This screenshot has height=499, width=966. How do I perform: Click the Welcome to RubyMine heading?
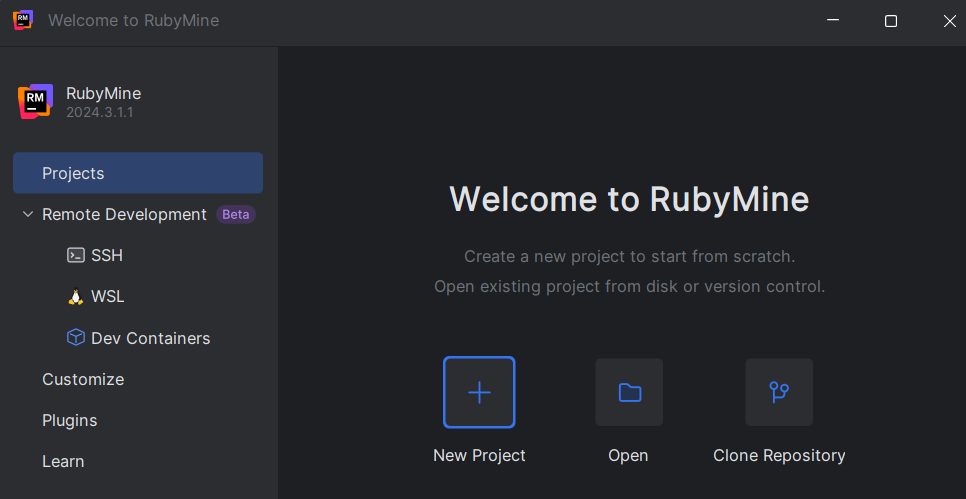[x=629, y=199]
